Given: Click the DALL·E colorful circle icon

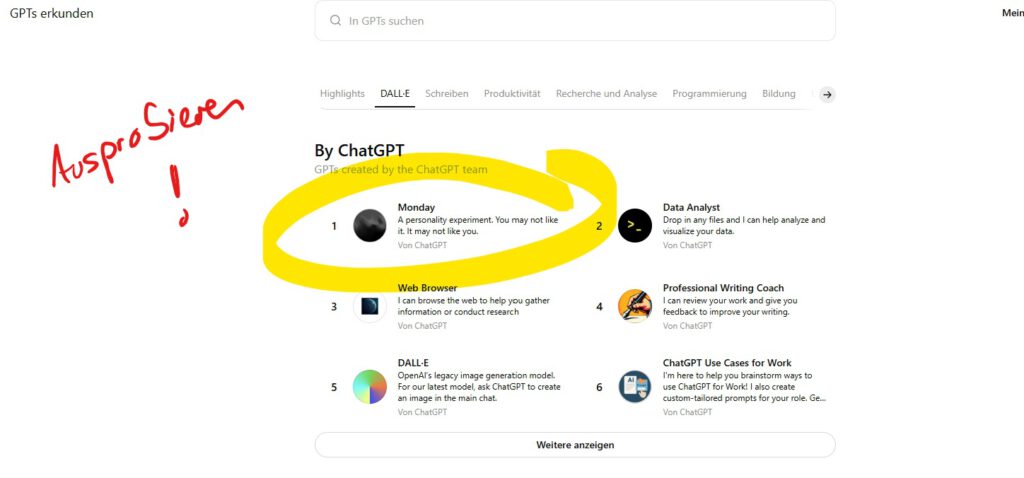Looking at the screenshot, I should (370, 387).
